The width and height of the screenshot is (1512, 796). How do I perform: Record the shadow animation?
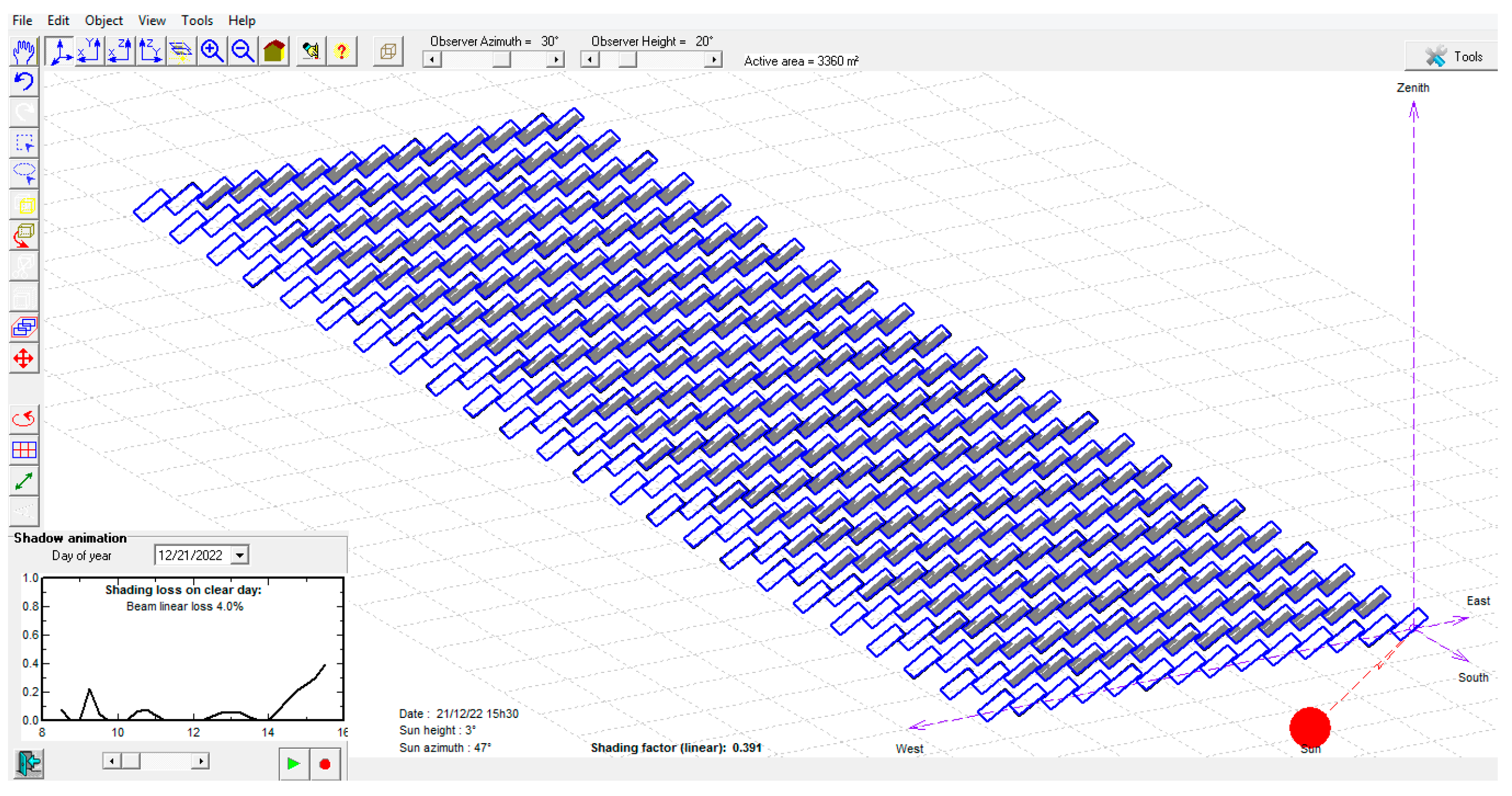(x=325, y=764)
